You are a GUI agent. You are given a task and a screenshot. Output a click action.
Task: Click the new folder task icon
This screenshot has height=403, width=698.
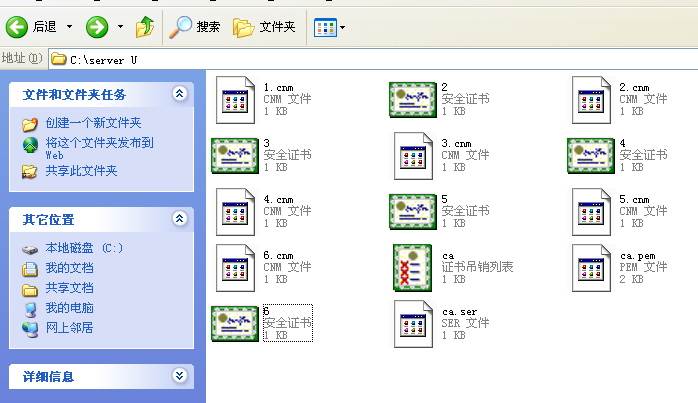coord(30,124)
